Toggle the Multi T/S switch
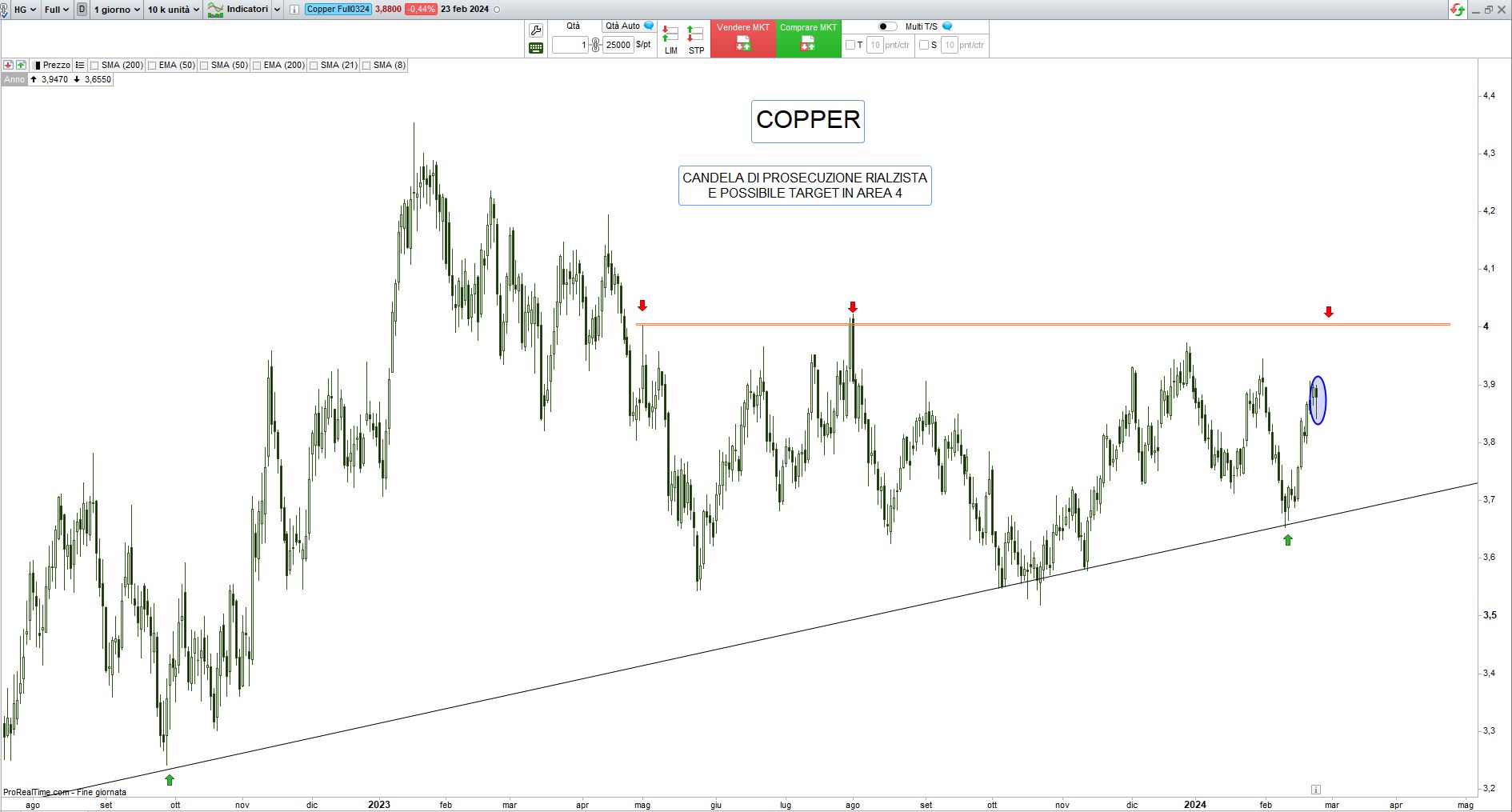This screenshot has height=812, width=1512. coord(887,26)
